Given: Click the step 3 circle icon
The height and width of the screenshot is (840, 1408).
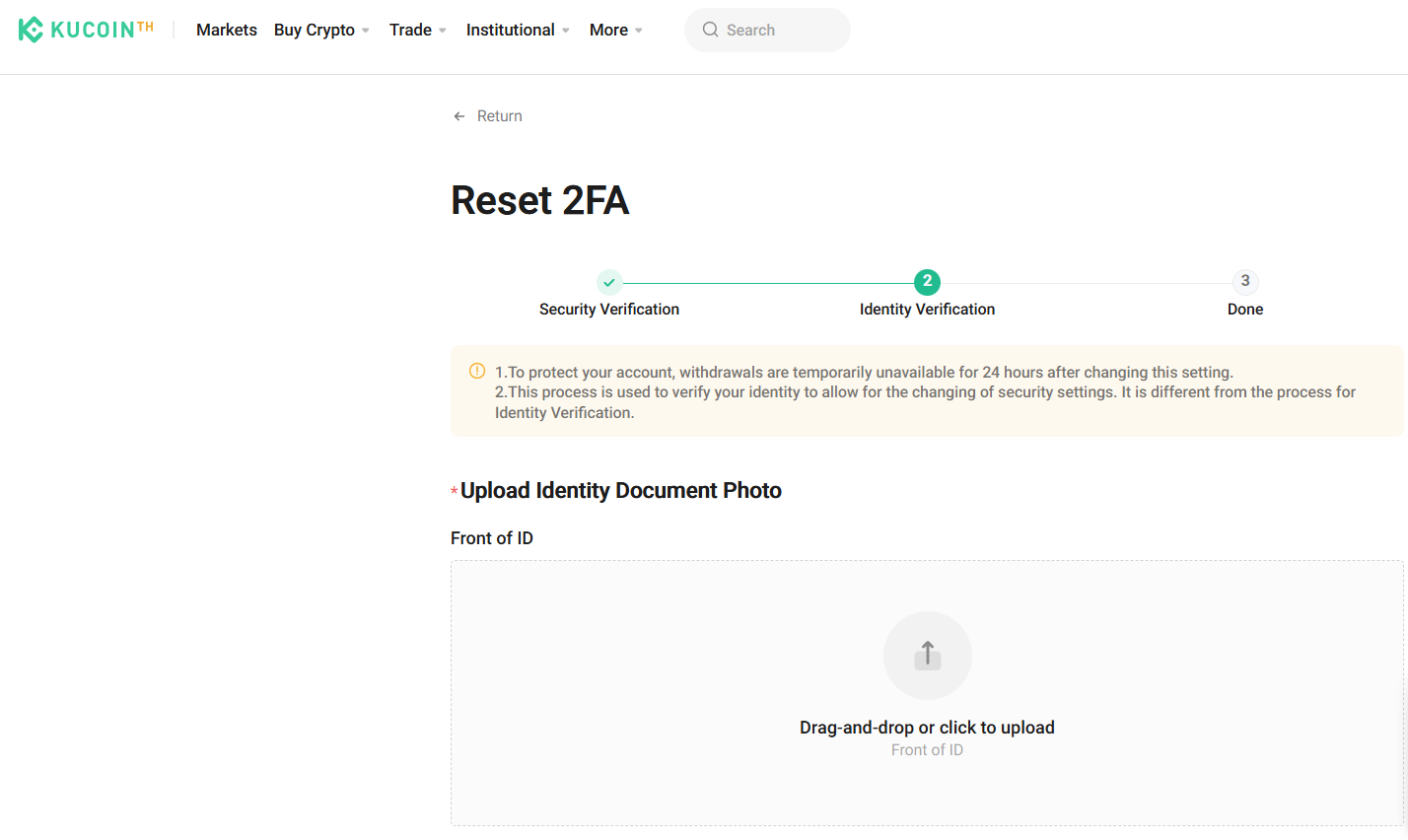Looking at the screenshot, I should tap(1245, 282).
